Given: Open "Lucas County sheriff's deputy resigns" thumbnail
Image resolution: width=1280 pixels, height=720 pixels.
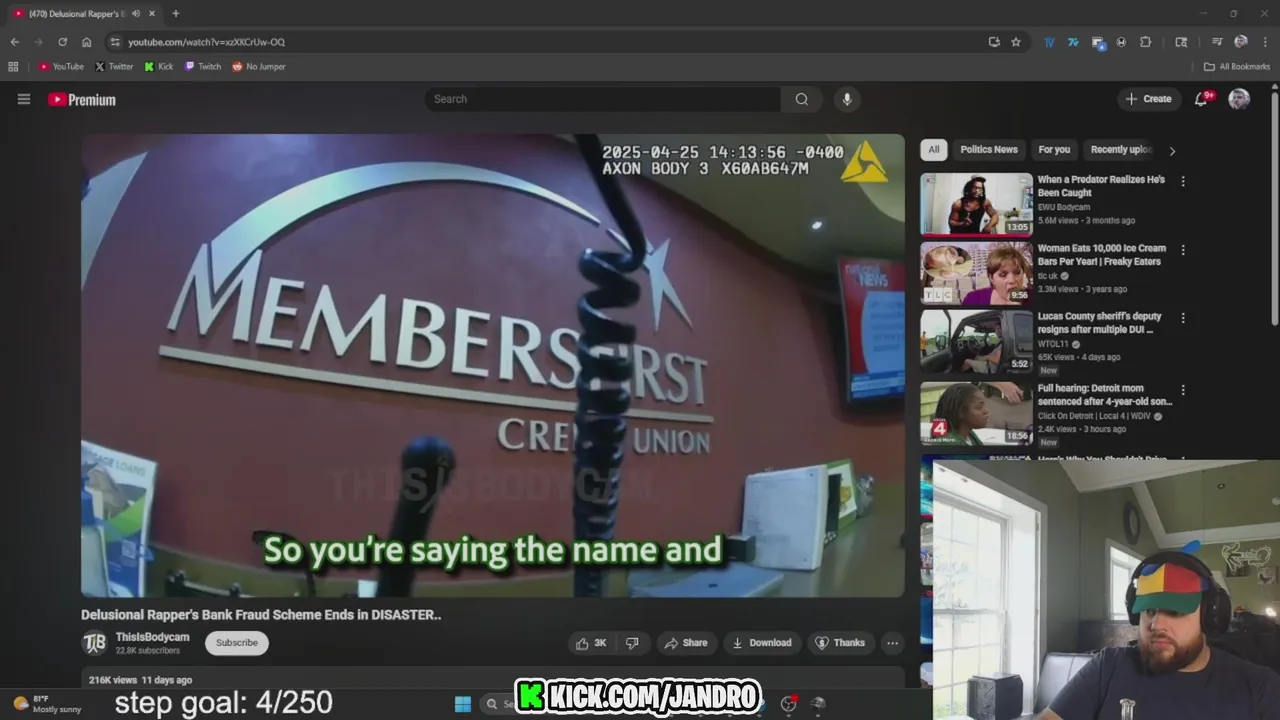Looking at the screenshot, I should click(x=976, y=342).
